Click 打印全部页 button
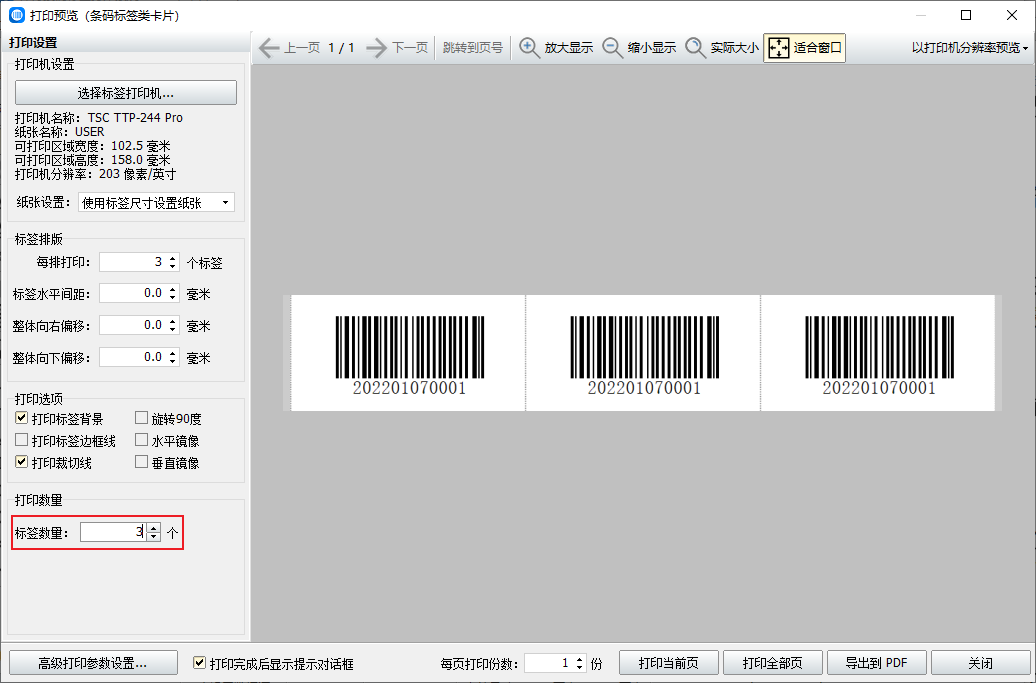The image size is (1036, 683). (x=773, y=663)
